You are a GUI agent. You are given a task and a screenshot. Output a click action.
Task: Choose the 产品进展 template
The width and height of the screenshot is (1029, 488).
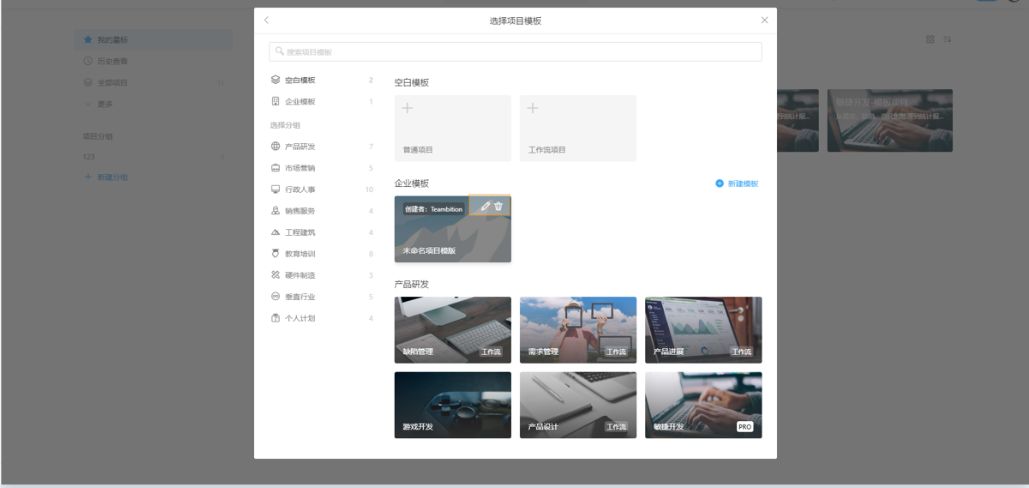tap(704, 330)
